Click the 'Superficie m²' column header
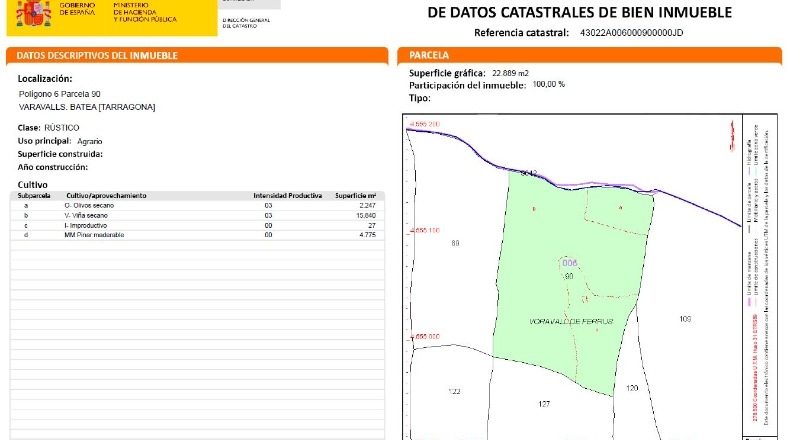This screenshot has height=440, width=790. pos(355,196)
